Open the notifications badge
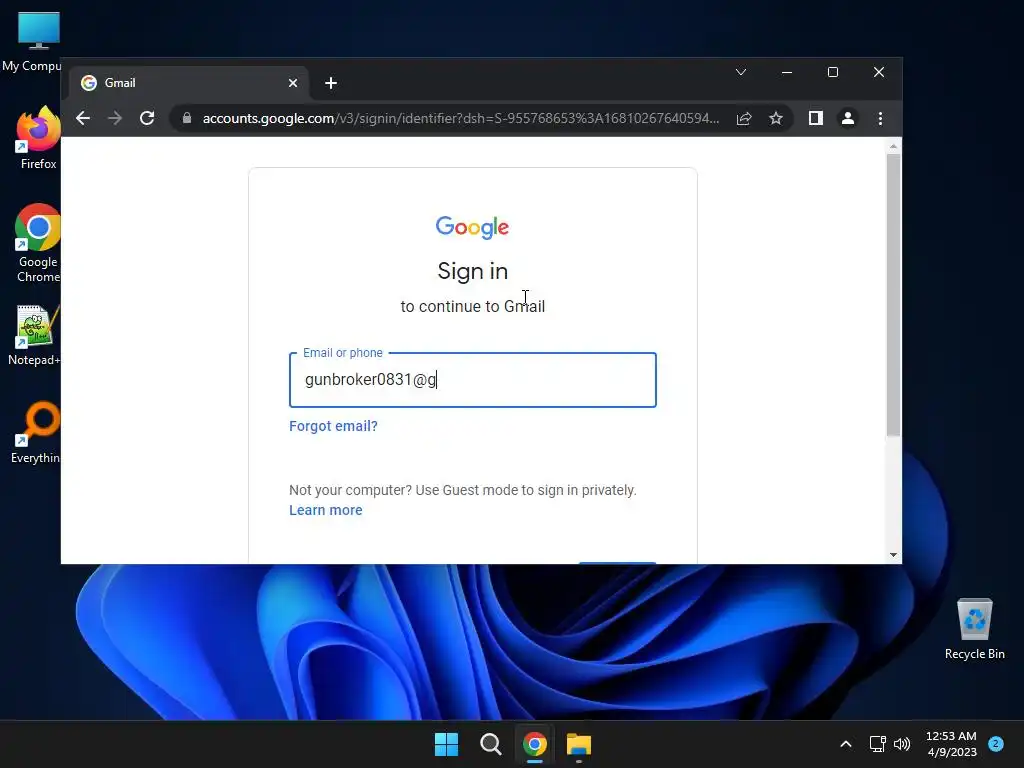Viewport: 1024px width, 768px height. click(996, 744)
